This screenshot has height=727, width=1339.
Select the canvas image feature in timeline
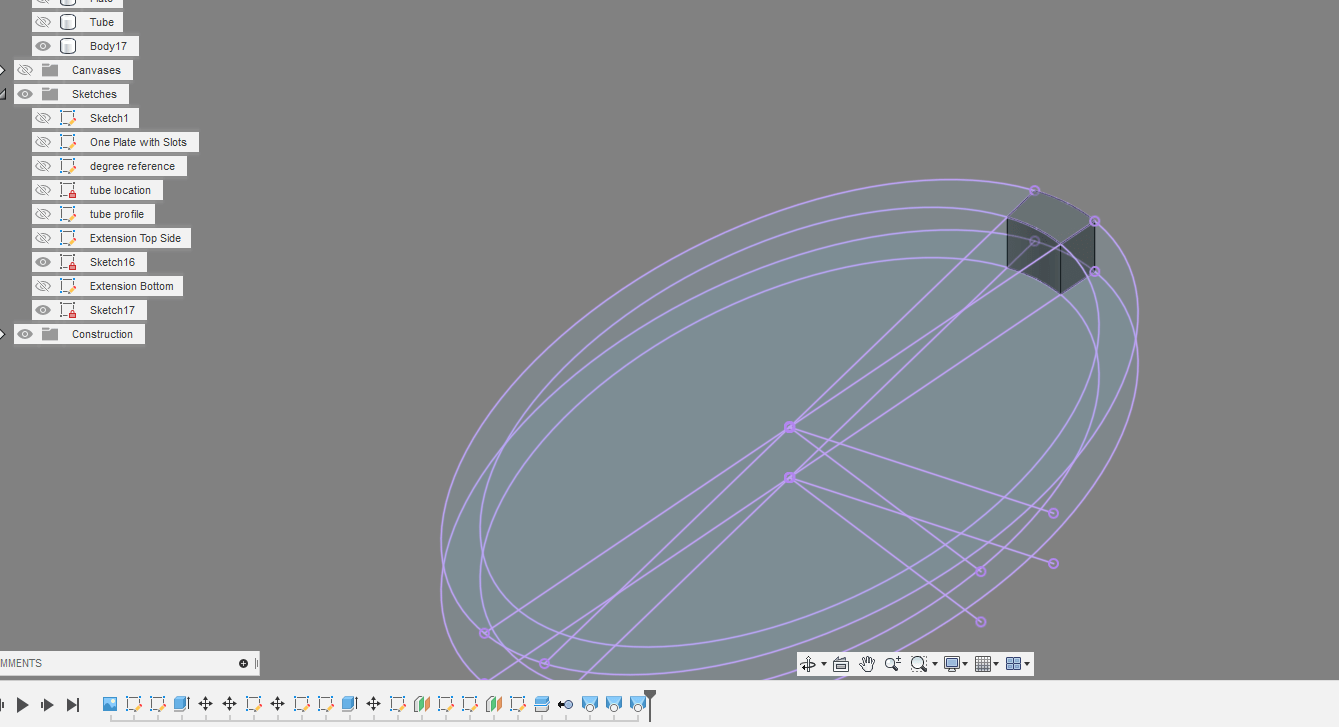click(x=110, y=704)
